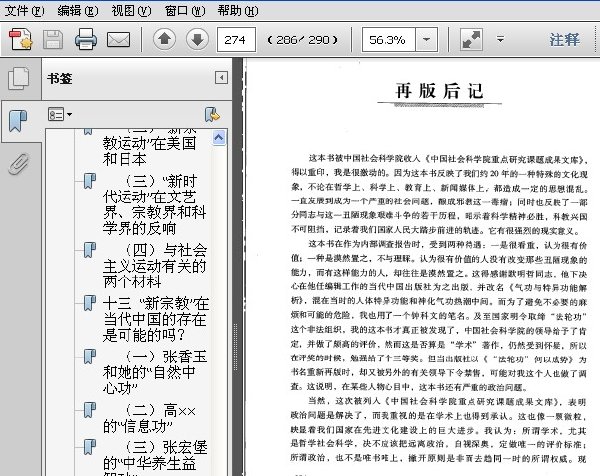Click the new bookmark icon
This screenshot has height=476, width=600.
pyautogui.click(x=212, y=114)
